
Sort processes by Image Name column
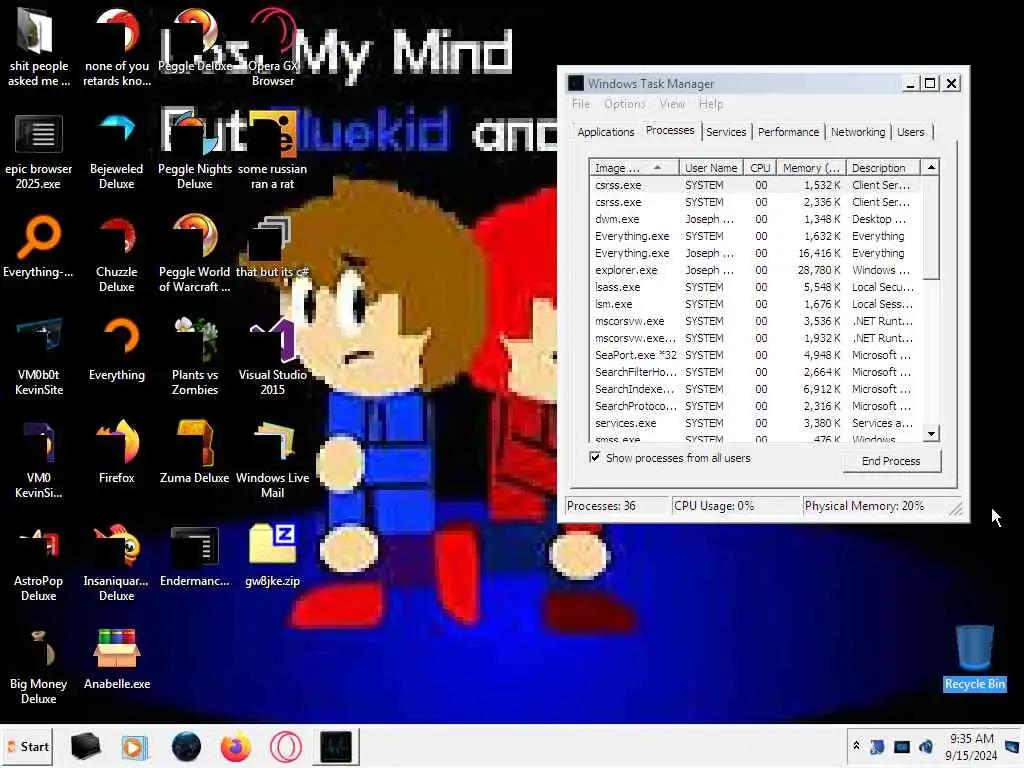[633, 168]
